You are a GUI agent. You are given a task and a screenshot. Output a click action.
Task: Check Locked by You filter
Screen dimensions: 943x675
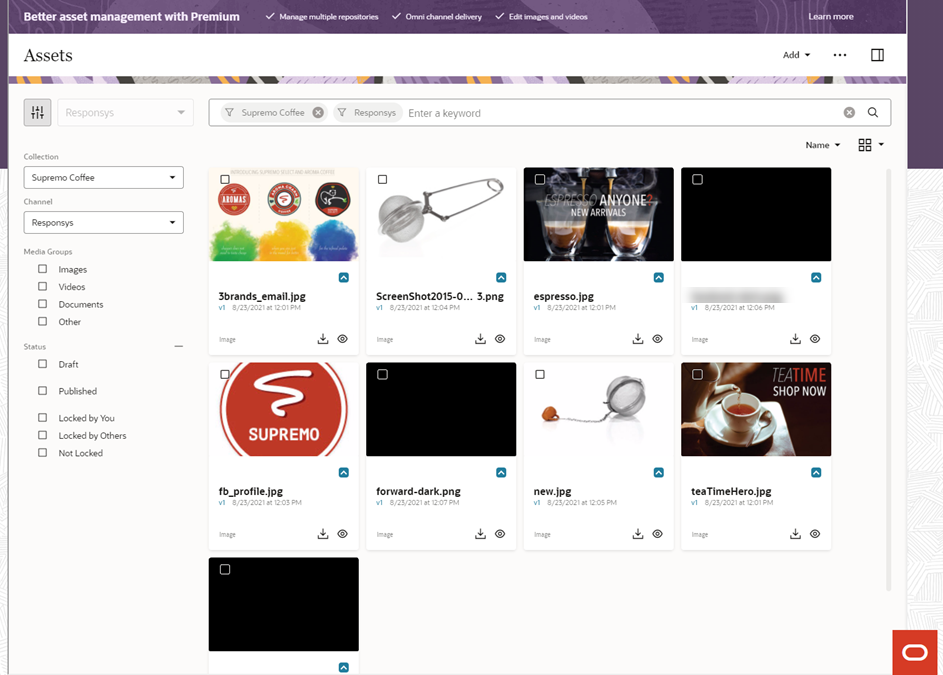(x=43, y=418)
